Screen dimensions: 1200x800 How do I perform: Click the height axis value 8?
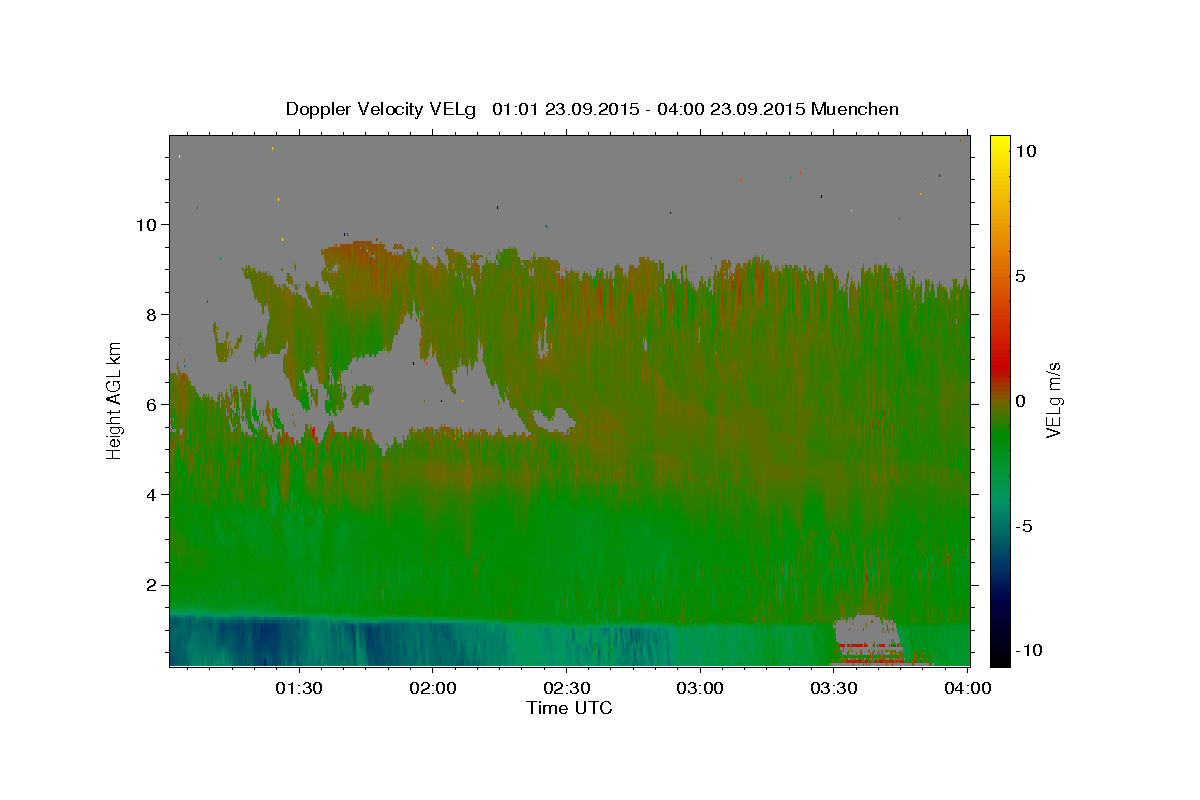(x=150, y=314)
